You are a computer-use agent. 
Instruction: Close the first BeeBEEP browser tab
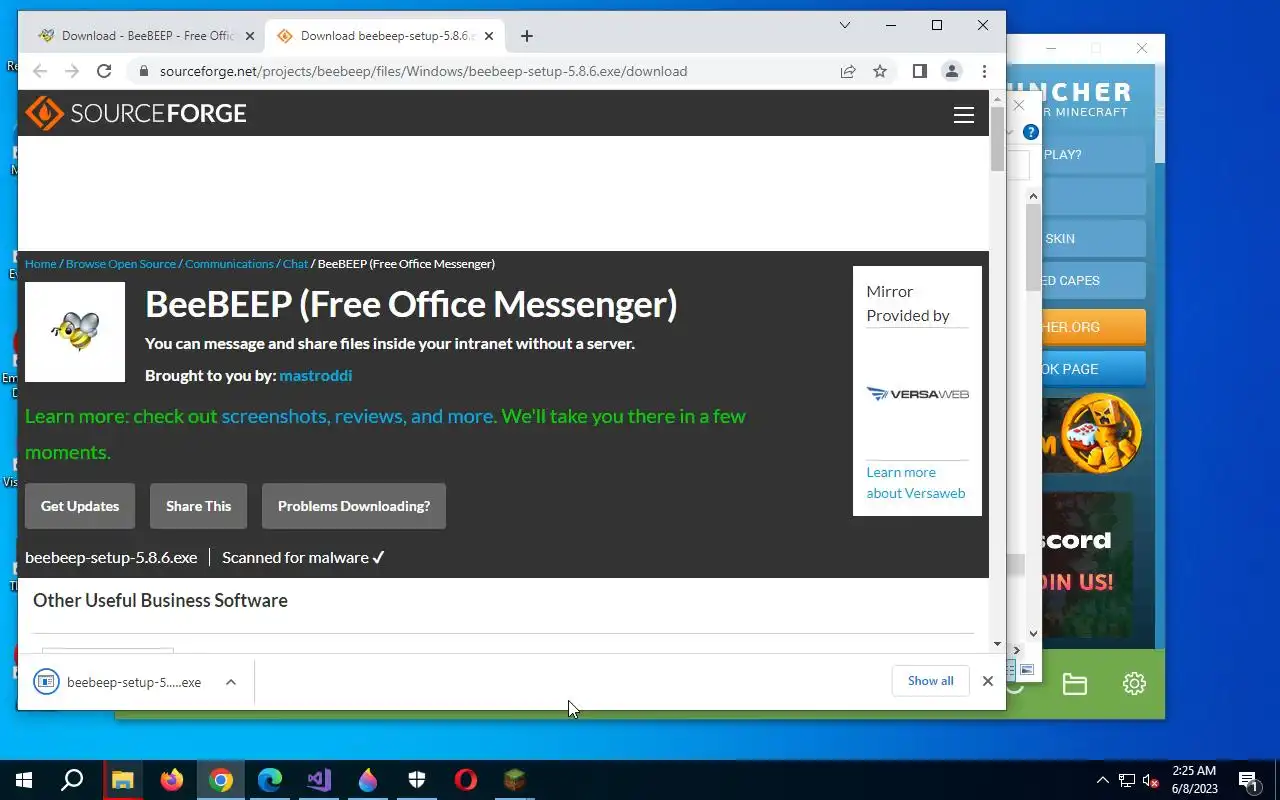[250, 36]
